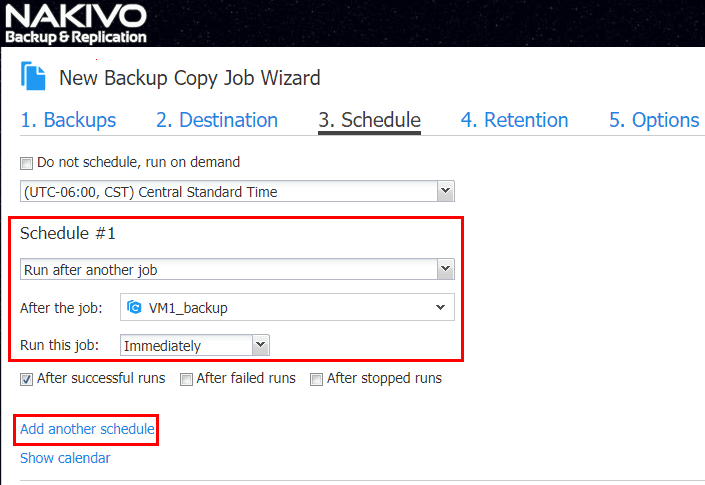Click Add another schedule link

point(87,429)
